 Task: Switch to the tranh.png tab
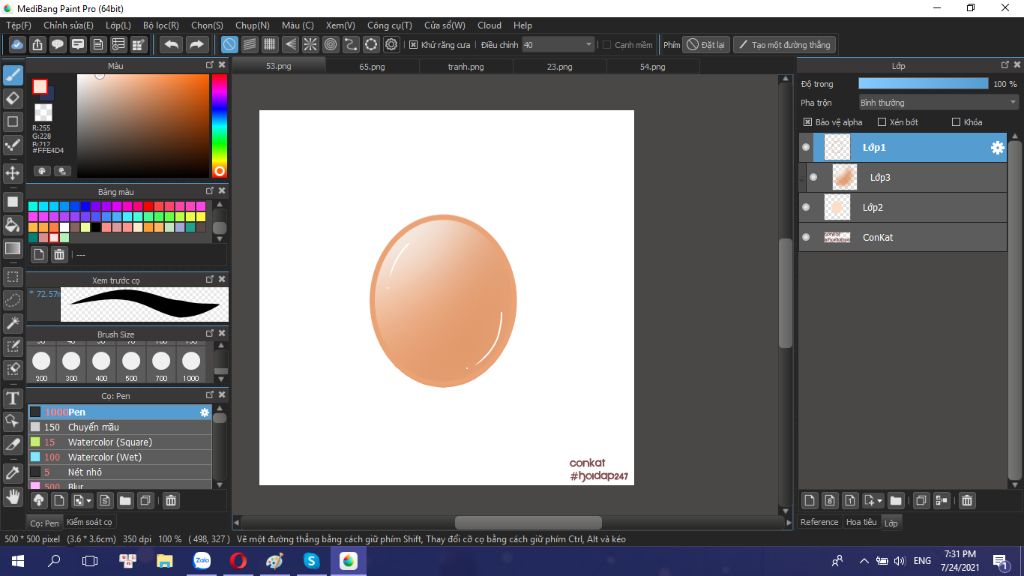(466, 67)
